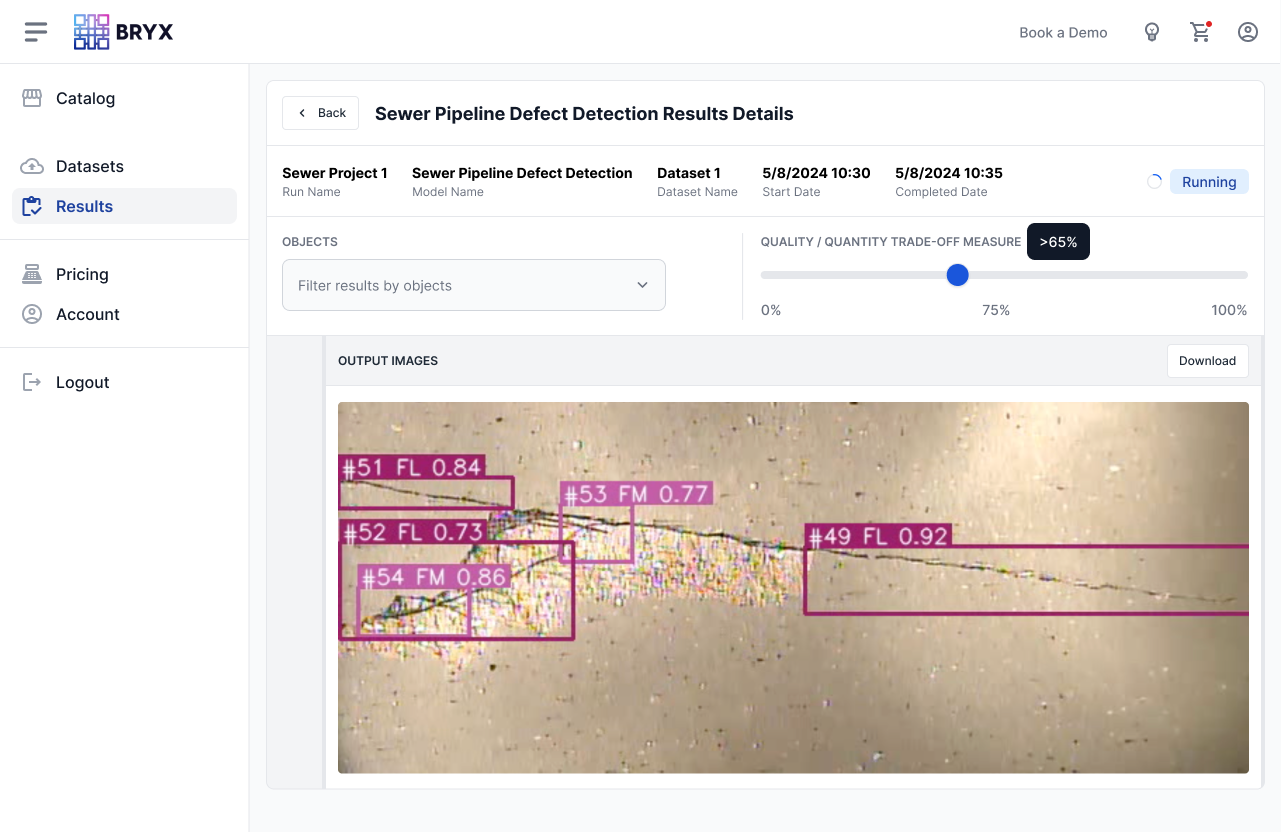The image size is (1281, 832).
Task: Click the Datasets cloud upload icon
Action: click(32, 166)
